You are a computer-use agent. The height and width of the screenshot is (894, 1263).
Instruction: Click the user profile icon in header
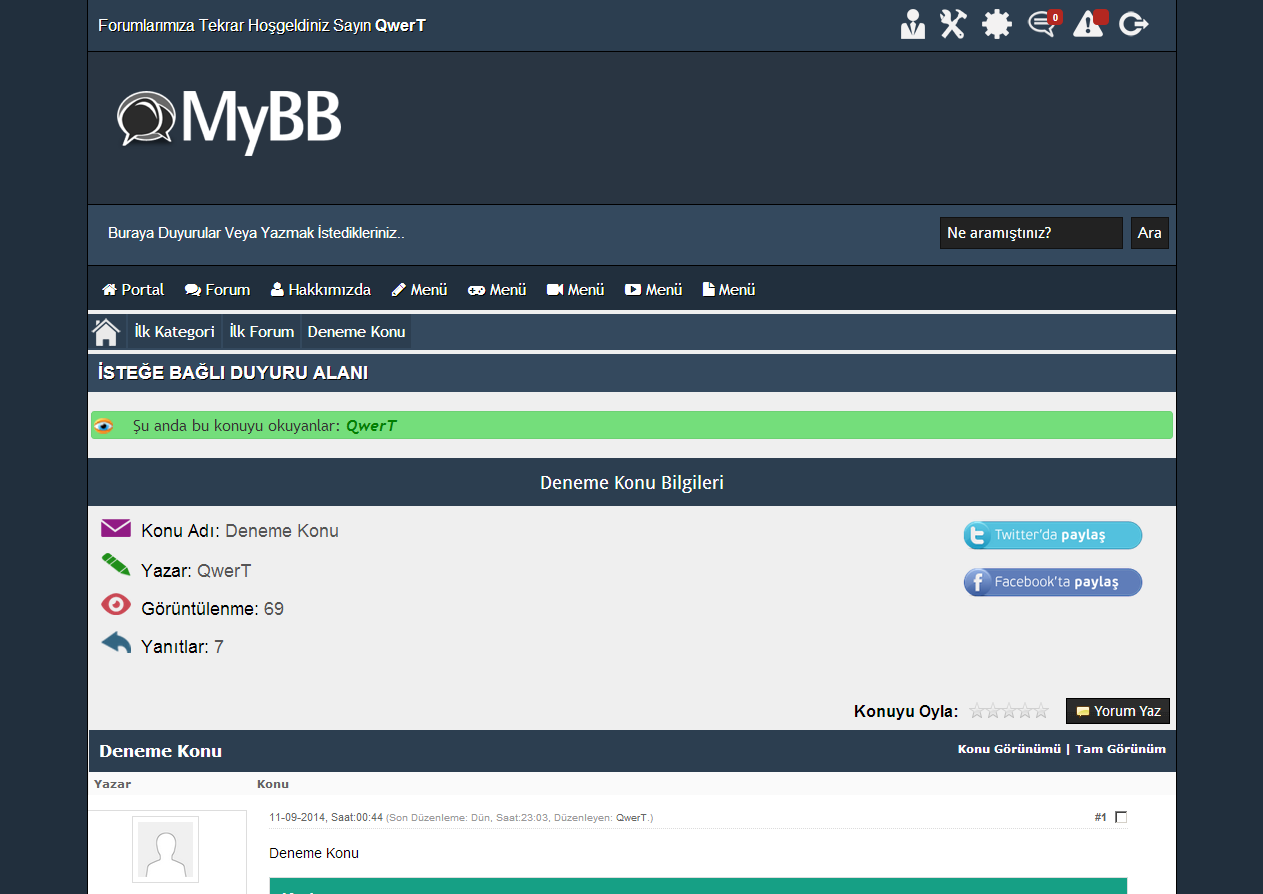pyautogui.click(x=912, y=24)
